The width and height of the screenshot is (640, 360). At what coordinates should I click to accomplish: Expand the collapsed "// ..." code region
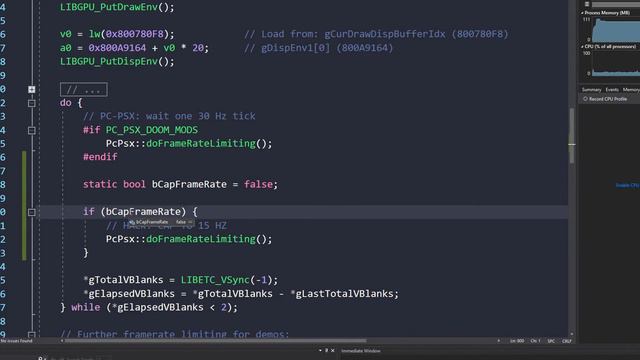(x=32, y=89)
